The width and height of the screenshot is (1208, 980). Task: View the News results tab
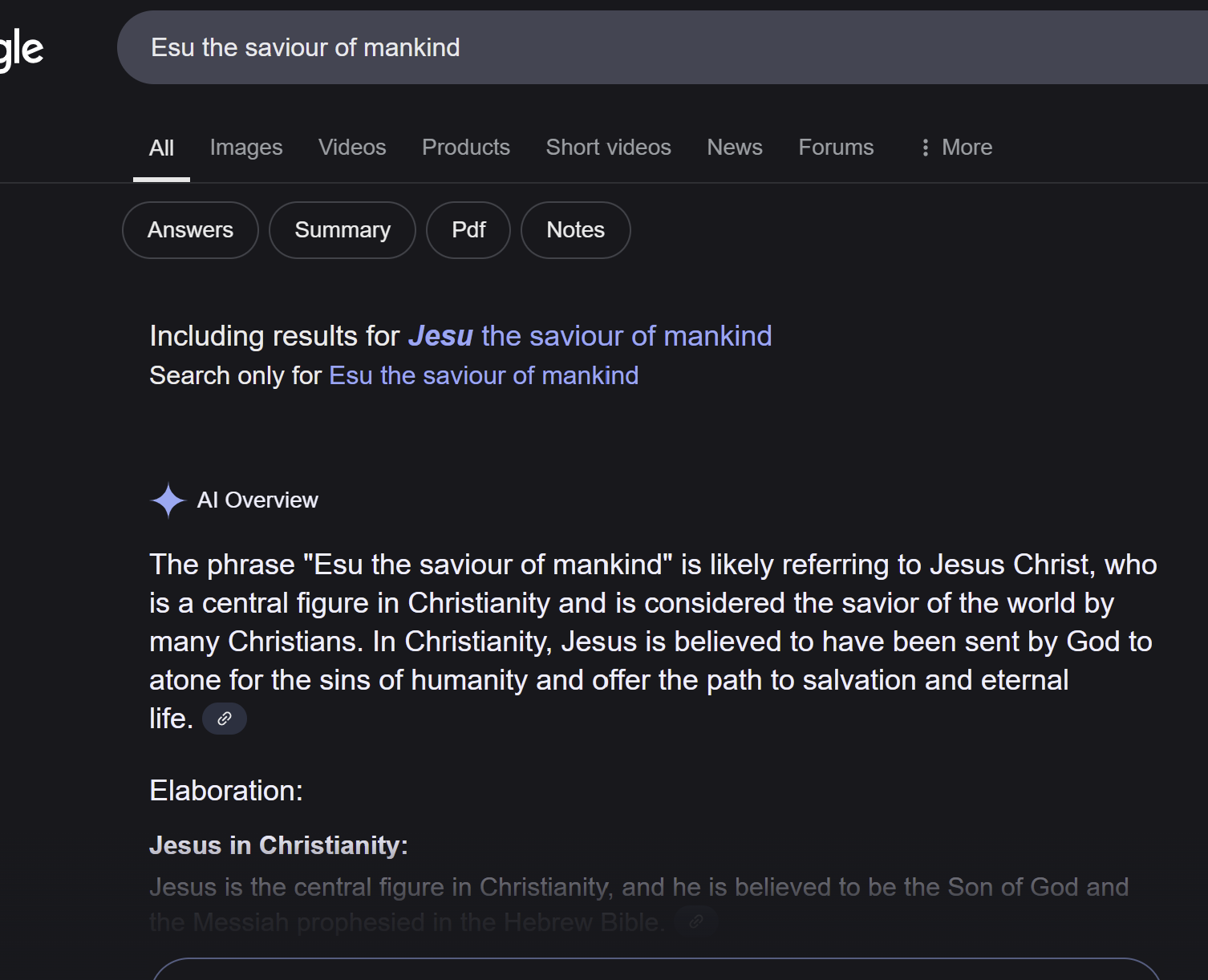[x=734, y=148]
